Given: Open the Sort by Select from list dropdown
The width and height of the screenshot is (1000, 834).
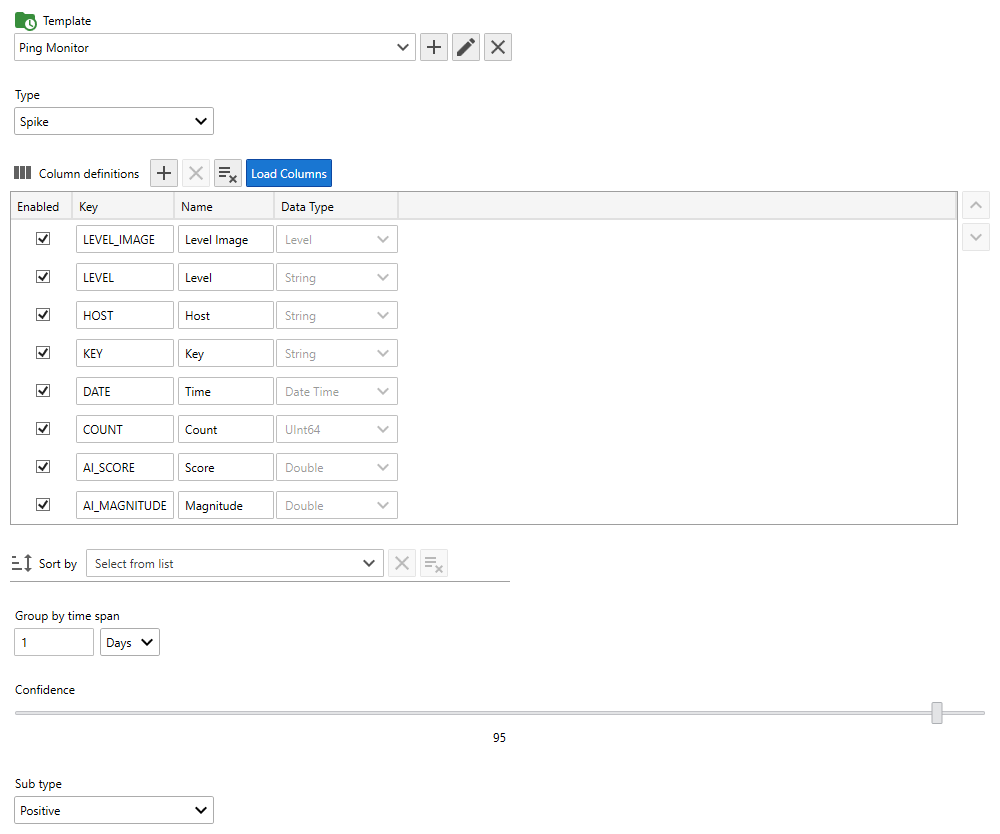Looking at the screenshot, I should [x=235, y=564].
